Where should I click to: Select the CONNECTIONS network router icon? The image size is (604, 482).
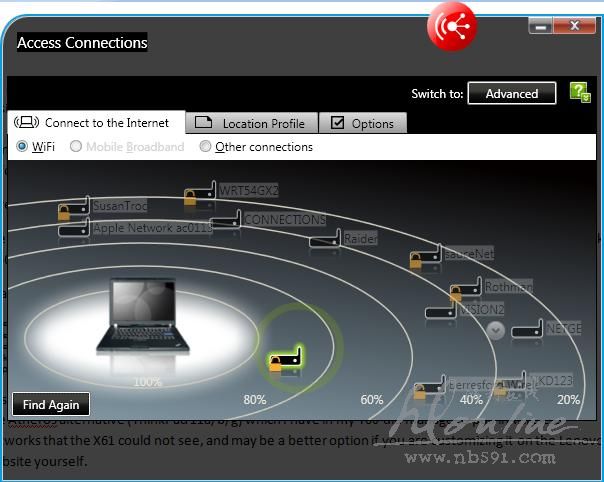click(226, 220)
